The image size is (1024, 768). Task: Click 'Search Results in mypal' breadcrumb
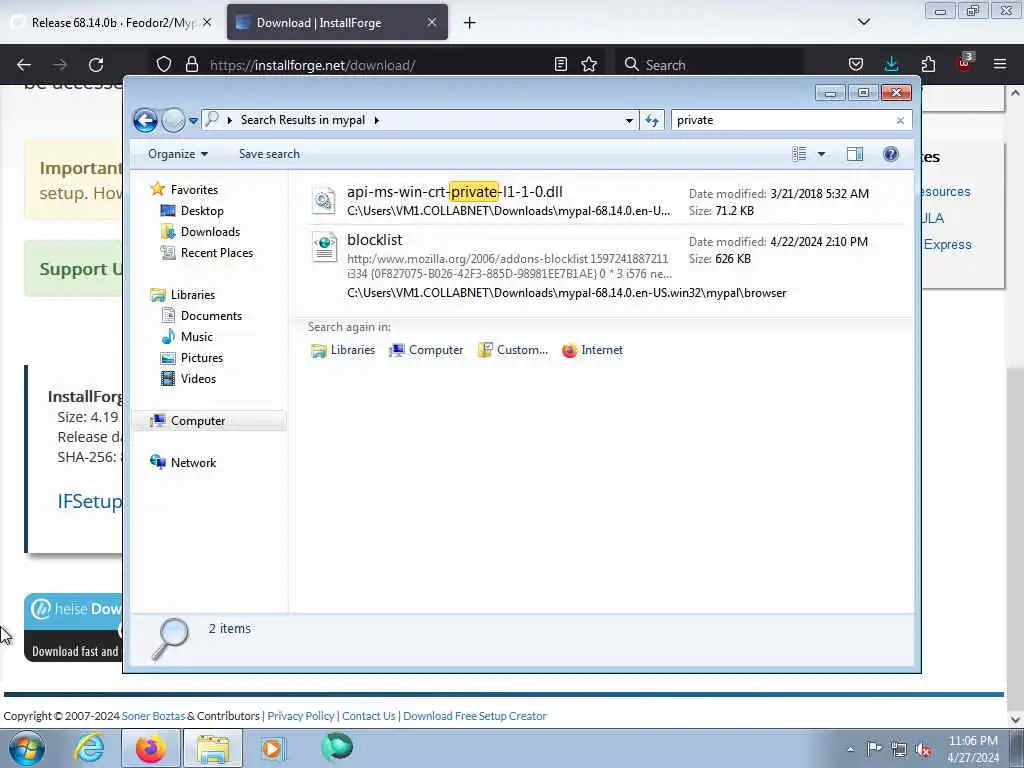[x=302, y=120]
